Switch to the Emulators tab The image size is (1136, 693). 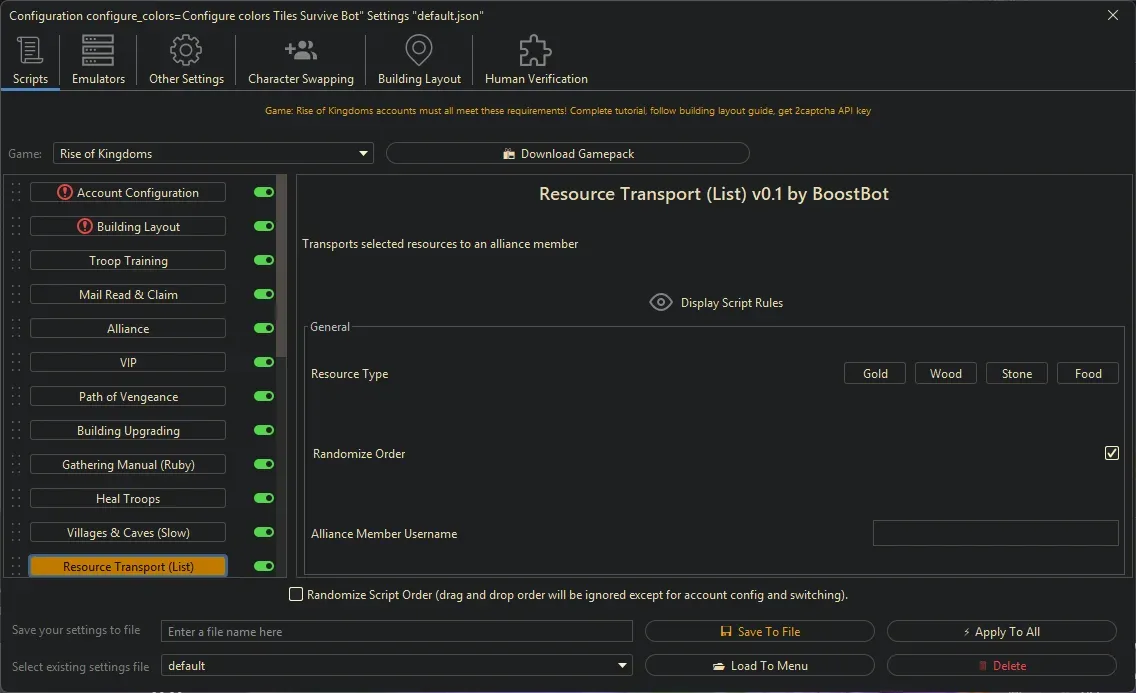tap(97, 60)
